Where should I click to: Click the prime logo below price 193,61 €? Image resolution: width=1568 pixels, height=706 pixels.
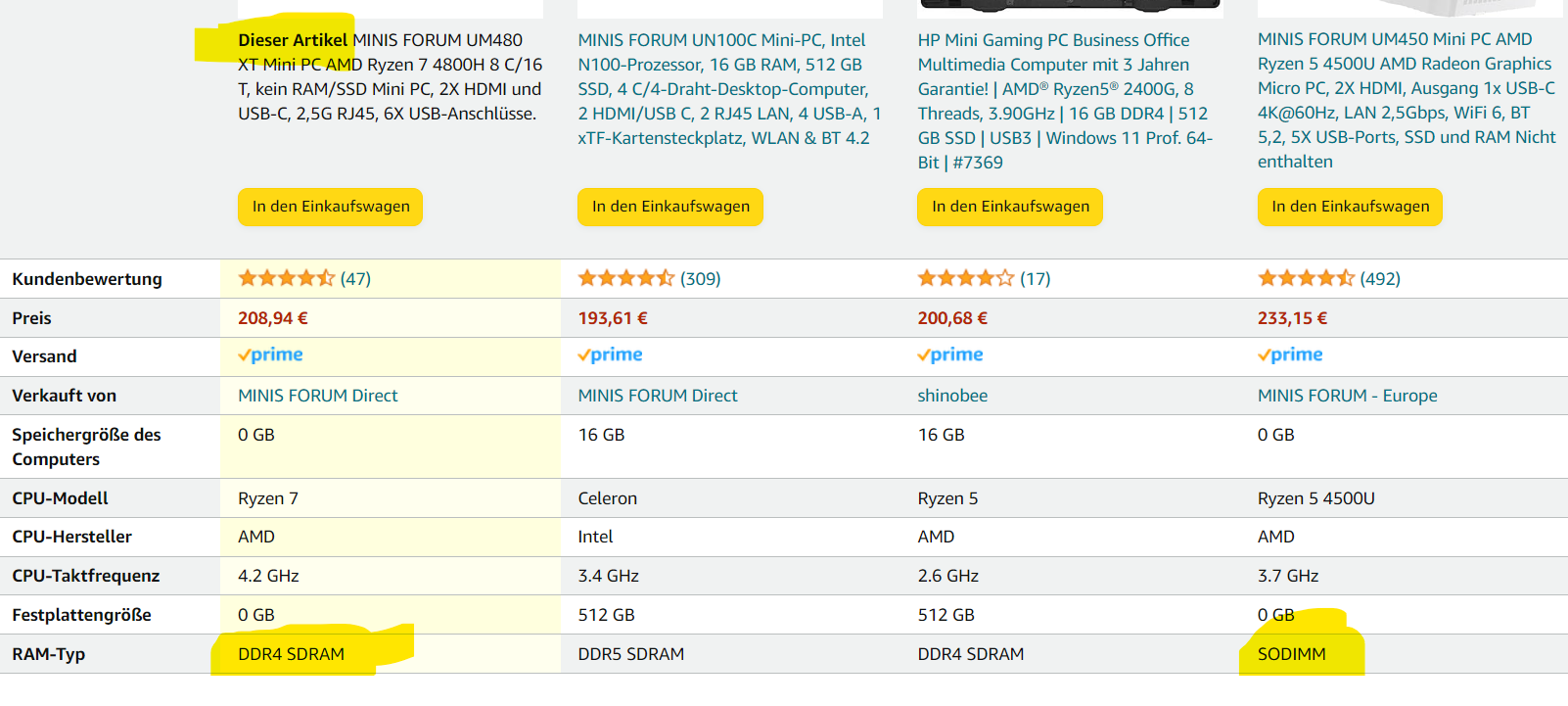click(611, 354)
